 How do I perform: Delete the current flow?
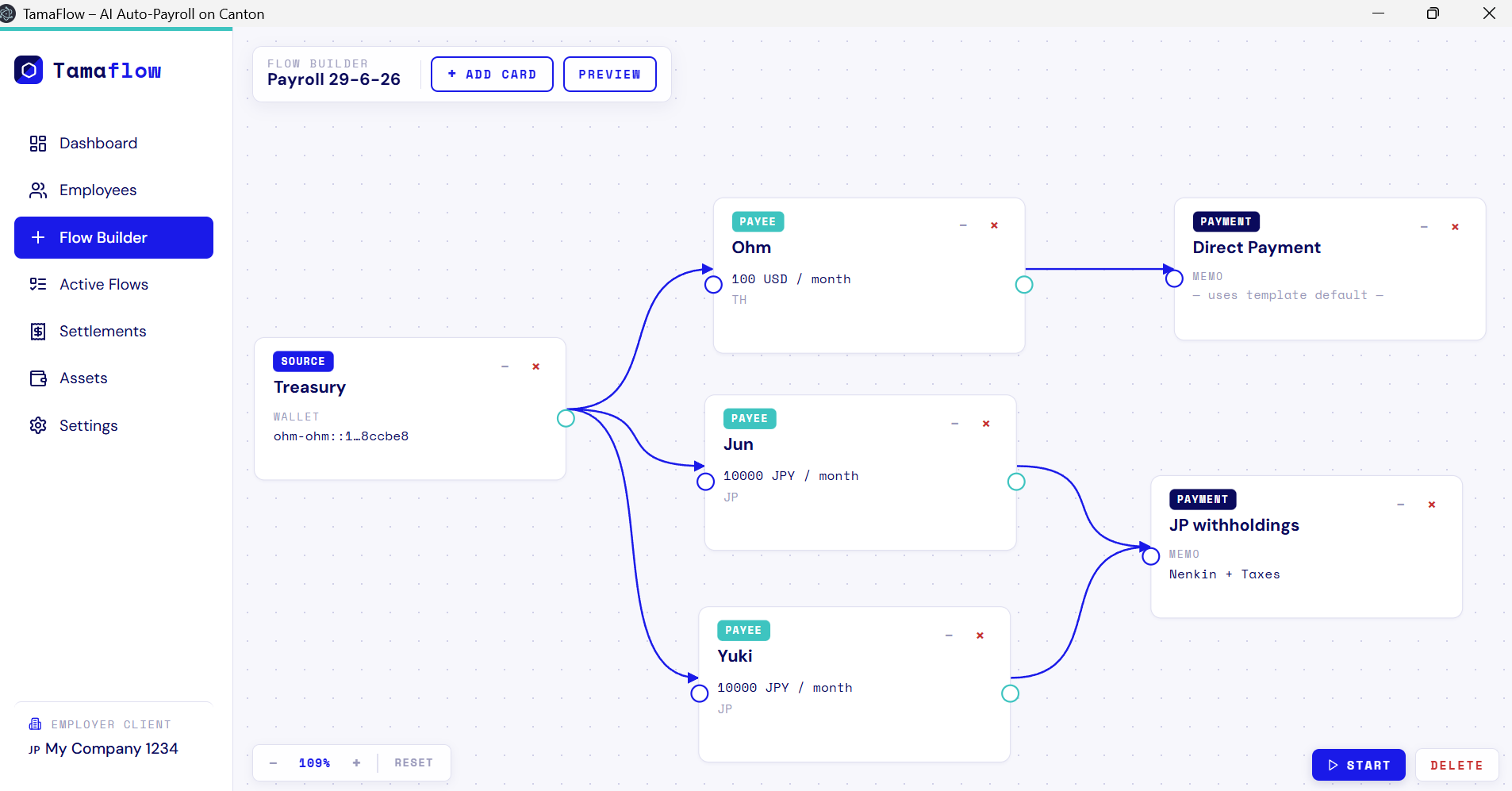click(1456, 765)
